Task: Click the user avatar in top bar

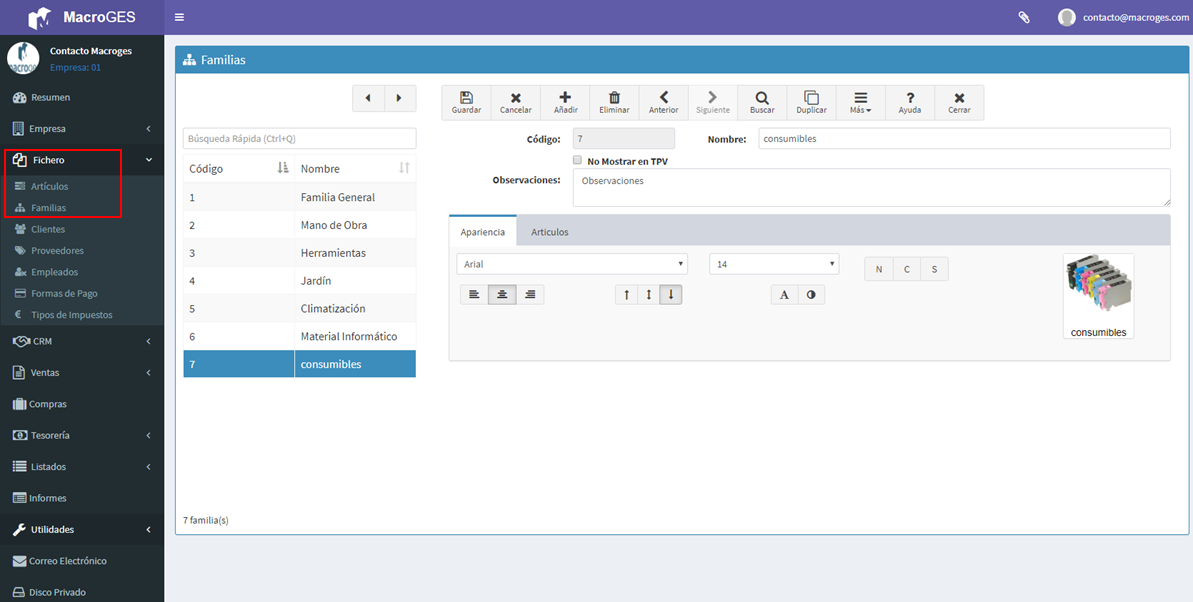Action: pos(1067,17)
